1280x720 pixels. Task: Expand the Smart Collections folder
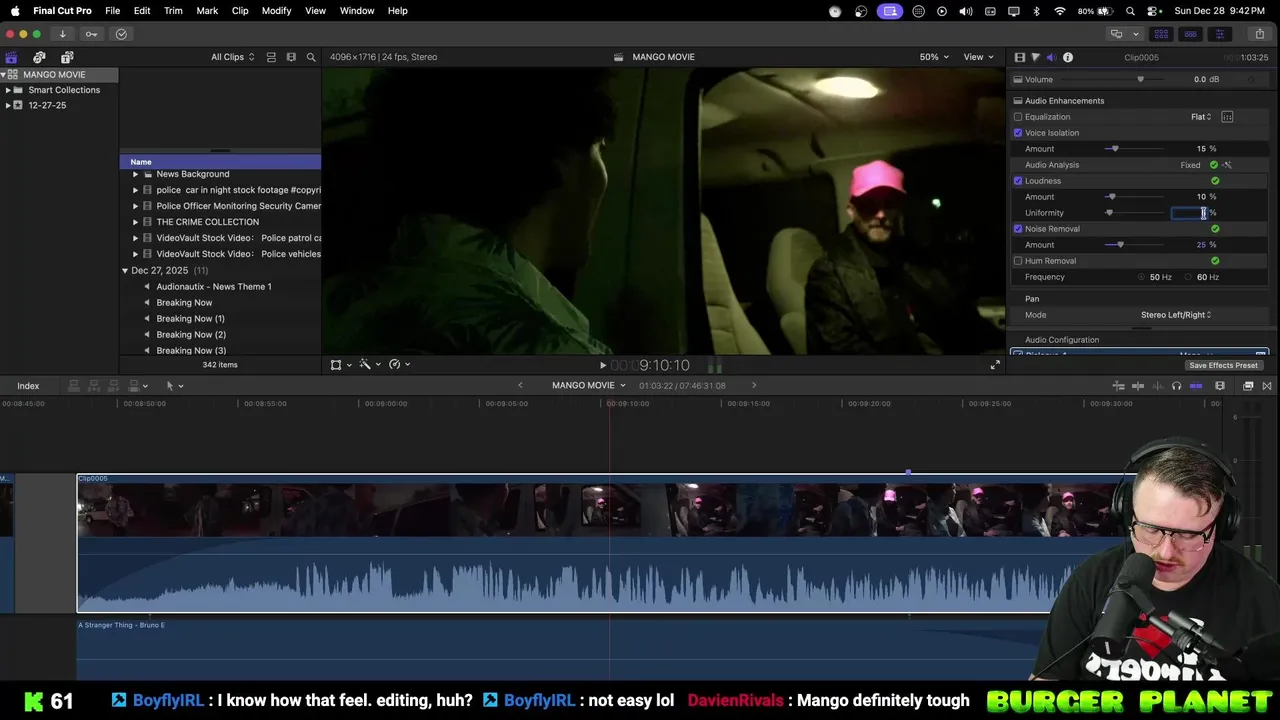point(8,90)
